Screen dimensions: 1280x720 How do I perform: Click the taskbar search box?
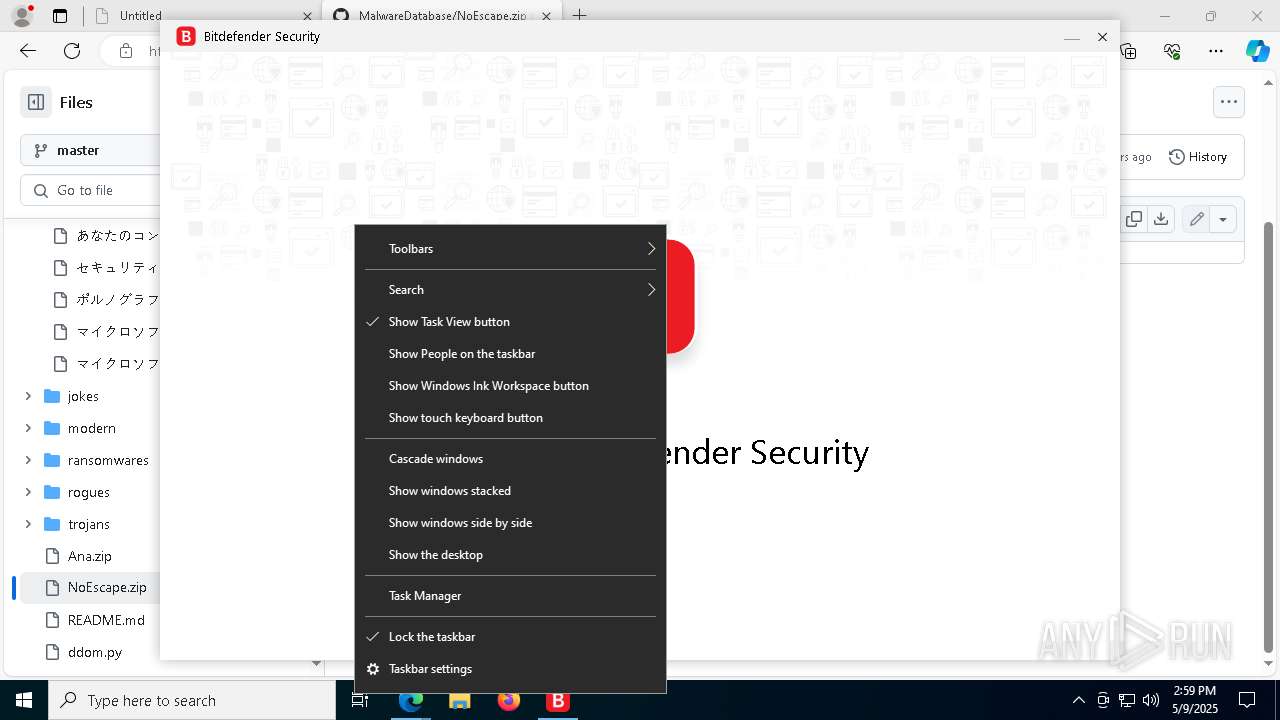pos(192,700)
